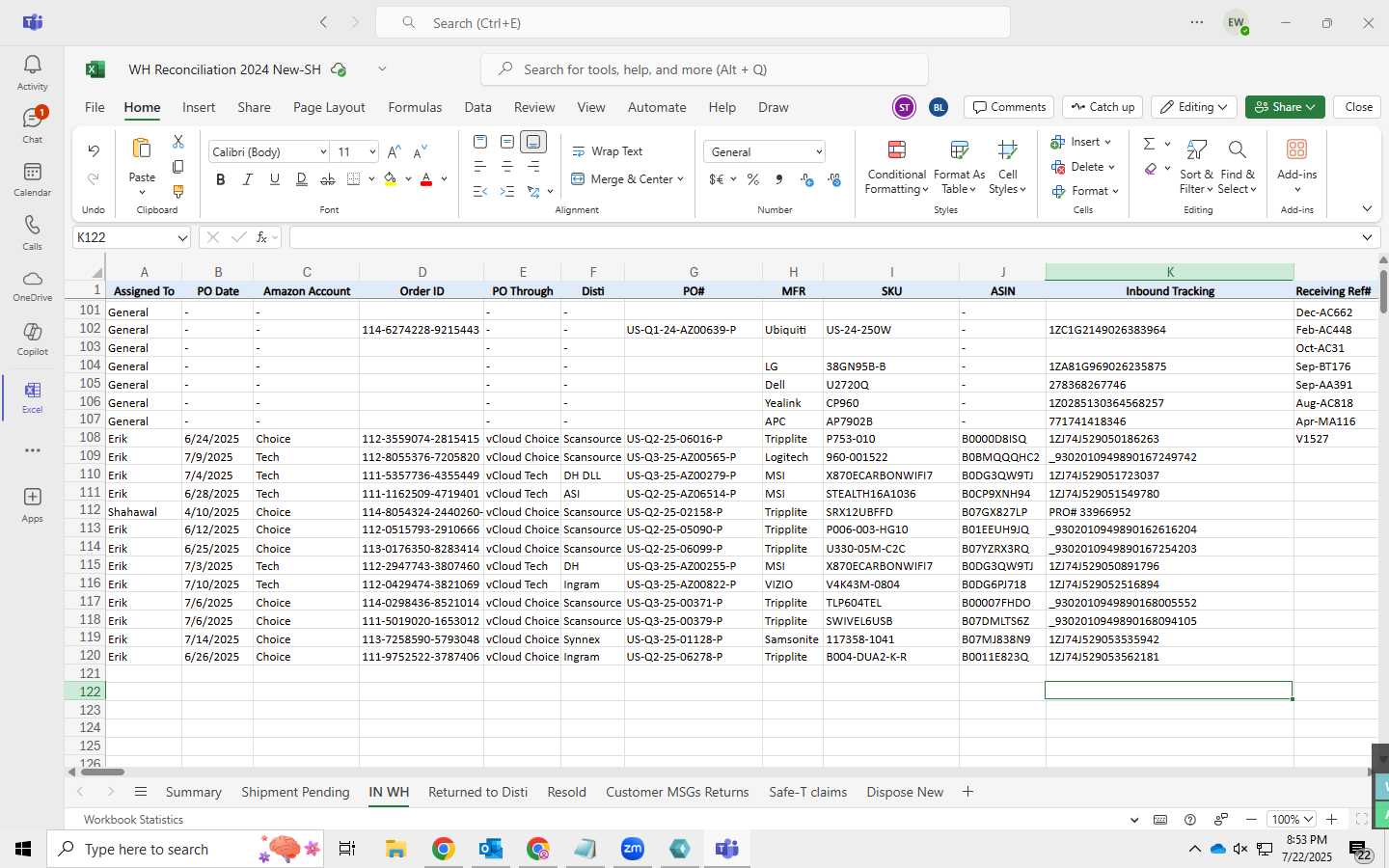Open the font size 11 dropdown
Screen dimensions: 1389x868
(372, 152)
